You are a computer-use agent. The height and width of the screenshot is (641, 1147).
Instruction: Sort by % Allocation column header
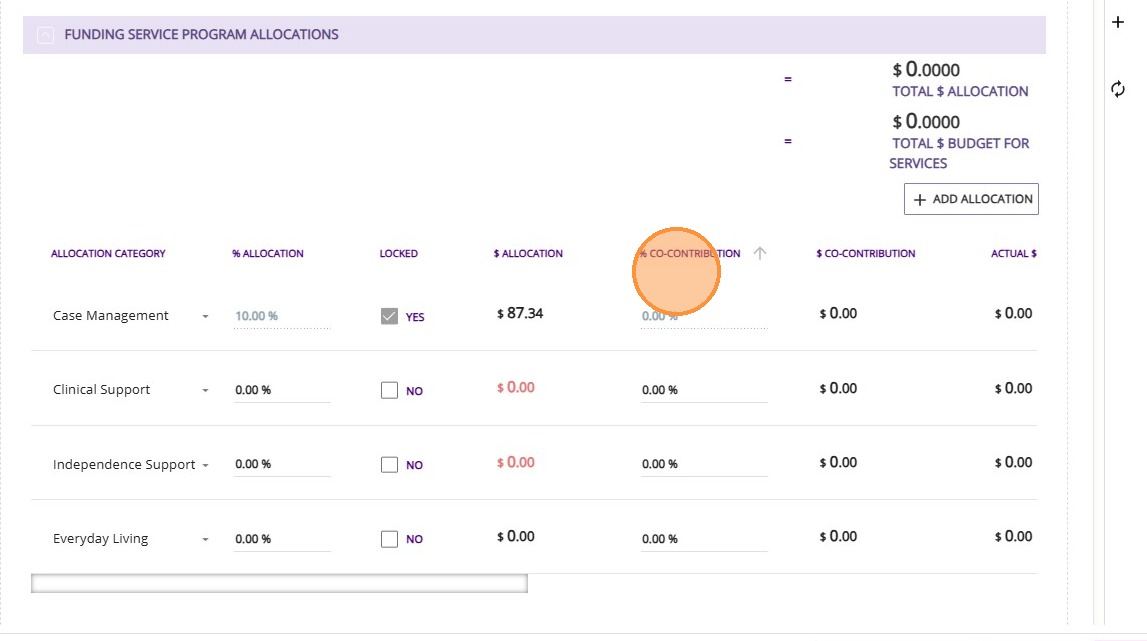268,254
